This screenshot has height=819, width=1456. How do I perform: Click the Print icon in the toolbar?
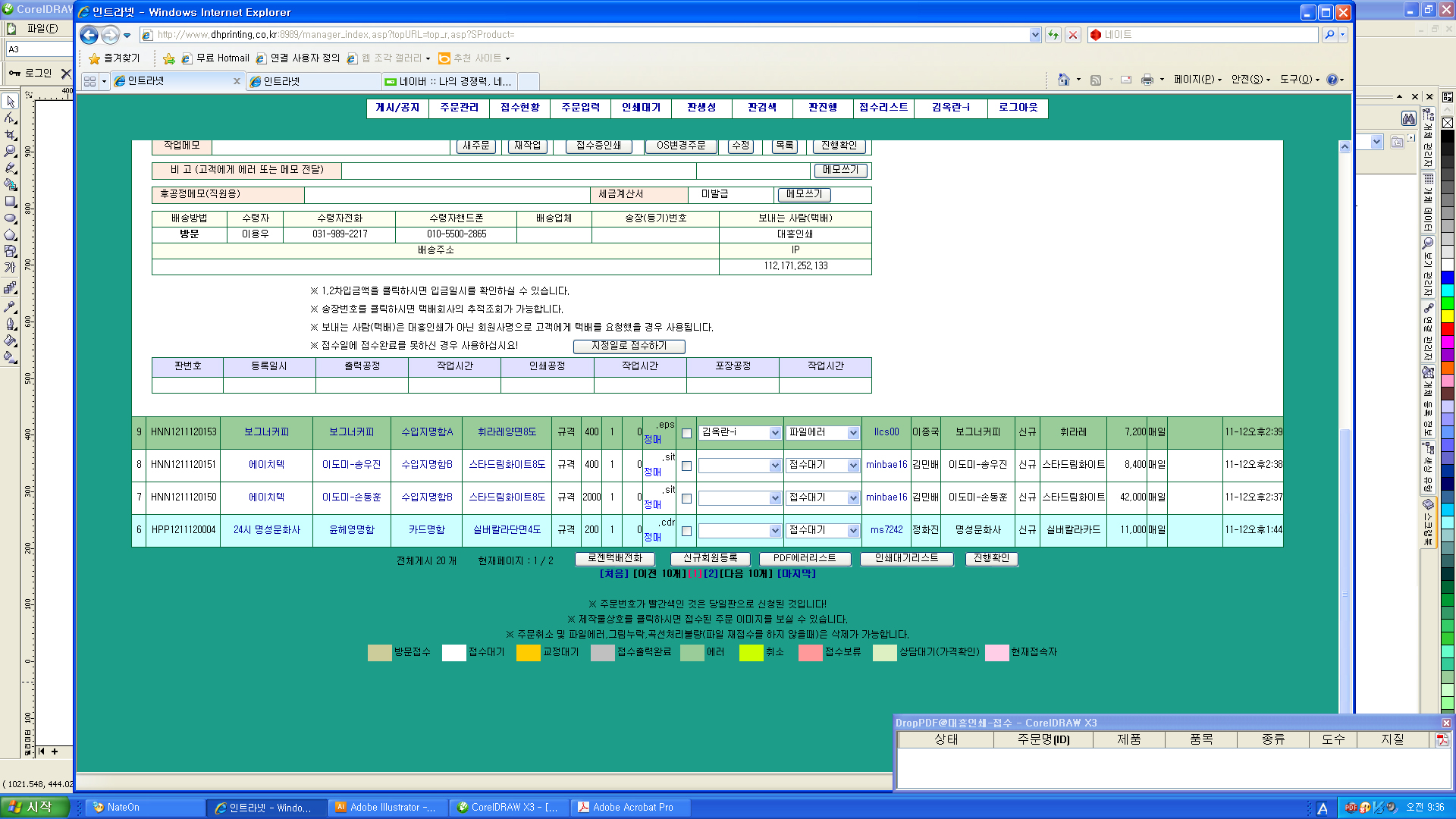(1147, 80)
